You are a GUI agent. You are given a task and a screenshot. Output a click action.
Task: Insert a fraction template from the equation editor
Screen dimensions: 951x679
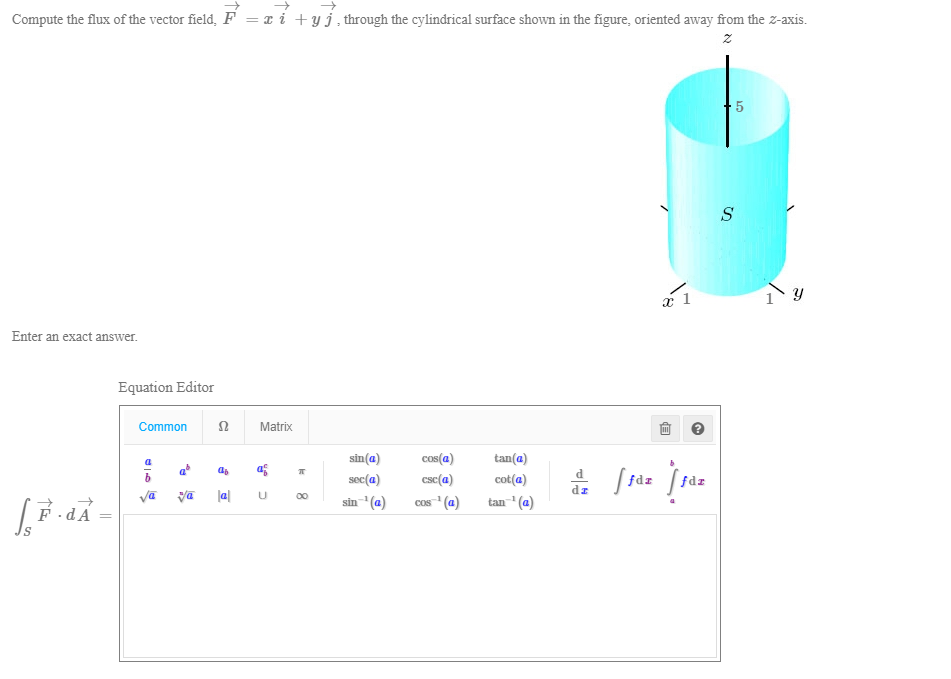148,468
